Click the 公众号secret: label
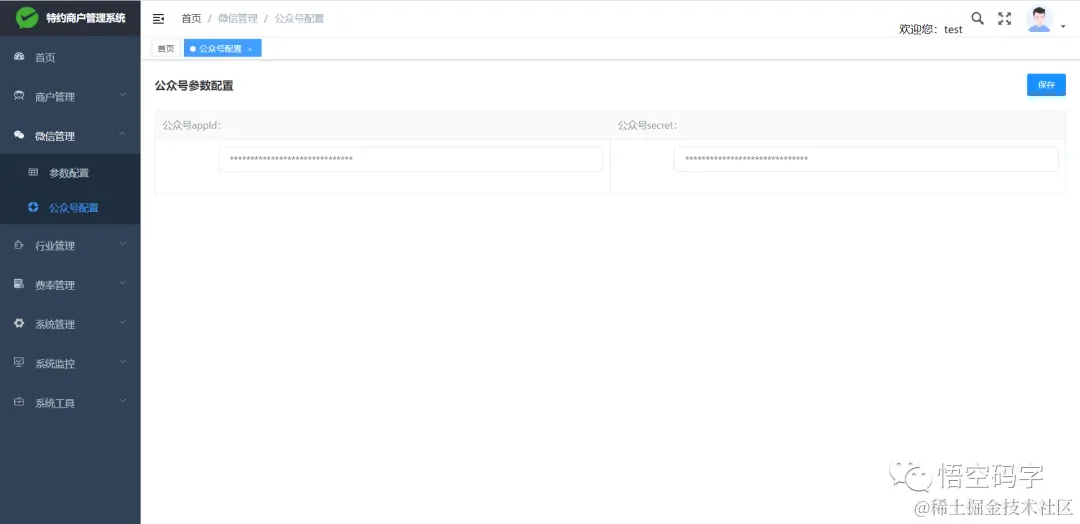 647,125
